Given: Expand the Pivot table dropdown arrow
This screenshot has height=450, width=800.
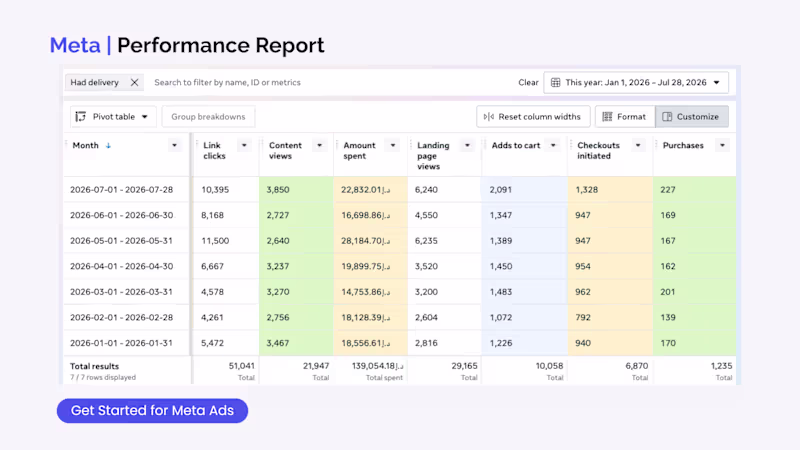Looking at the screenshot, I should tap(145, 117).
